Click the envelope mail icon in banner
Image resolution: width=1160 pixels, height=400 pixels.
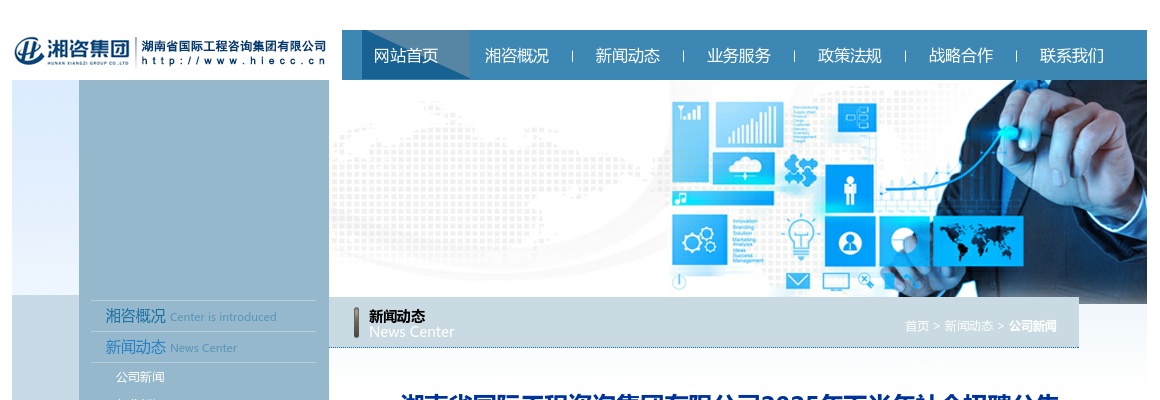797,281
